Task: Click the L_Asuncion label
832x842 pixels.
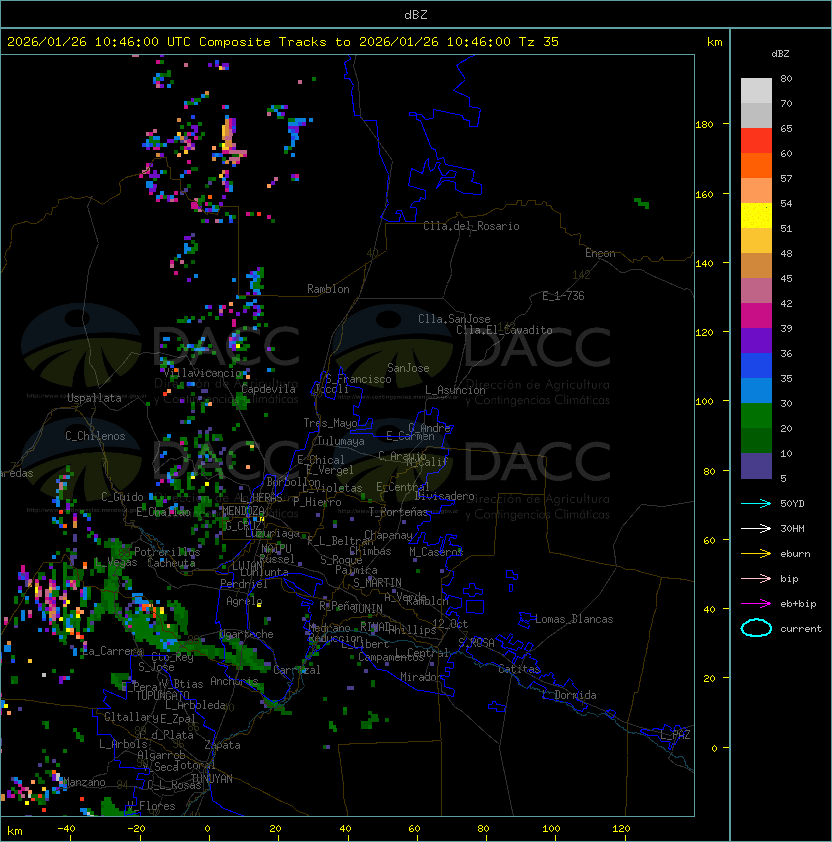Action: pyautogui.click(x=455, y=390)
